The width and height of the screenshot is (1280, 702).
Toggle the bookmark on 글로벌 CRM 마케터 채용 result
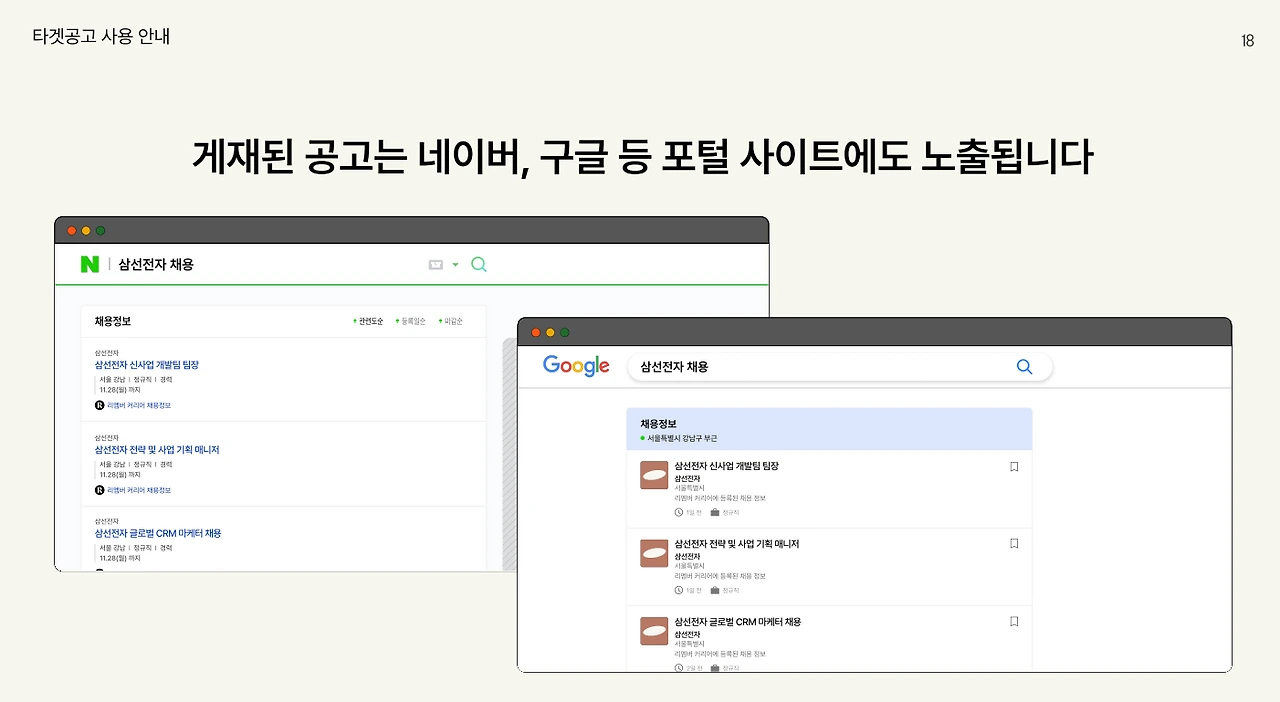tap(1014, 621)
